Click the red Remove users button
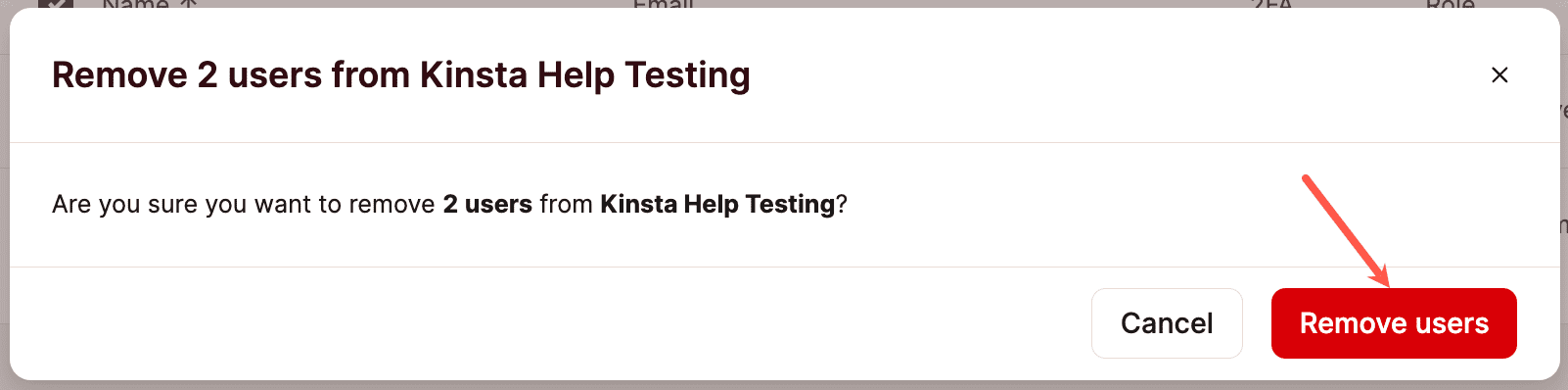The width and height of the screenshot is (1568, 390). point(1394,323)
